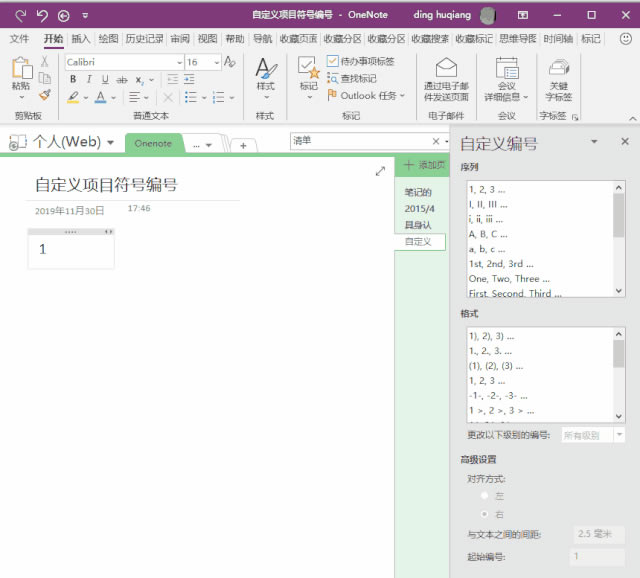The image size is (640, 578).
Task: Expand the font color dropdown arrow
Action: click(x=113, y=98)
